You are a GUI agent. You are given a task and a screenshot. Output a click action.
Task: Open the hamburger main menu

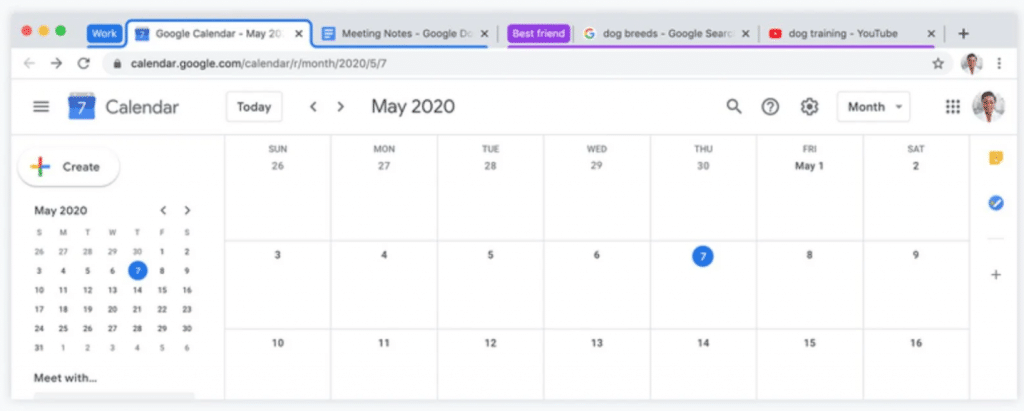click(41, 107)
